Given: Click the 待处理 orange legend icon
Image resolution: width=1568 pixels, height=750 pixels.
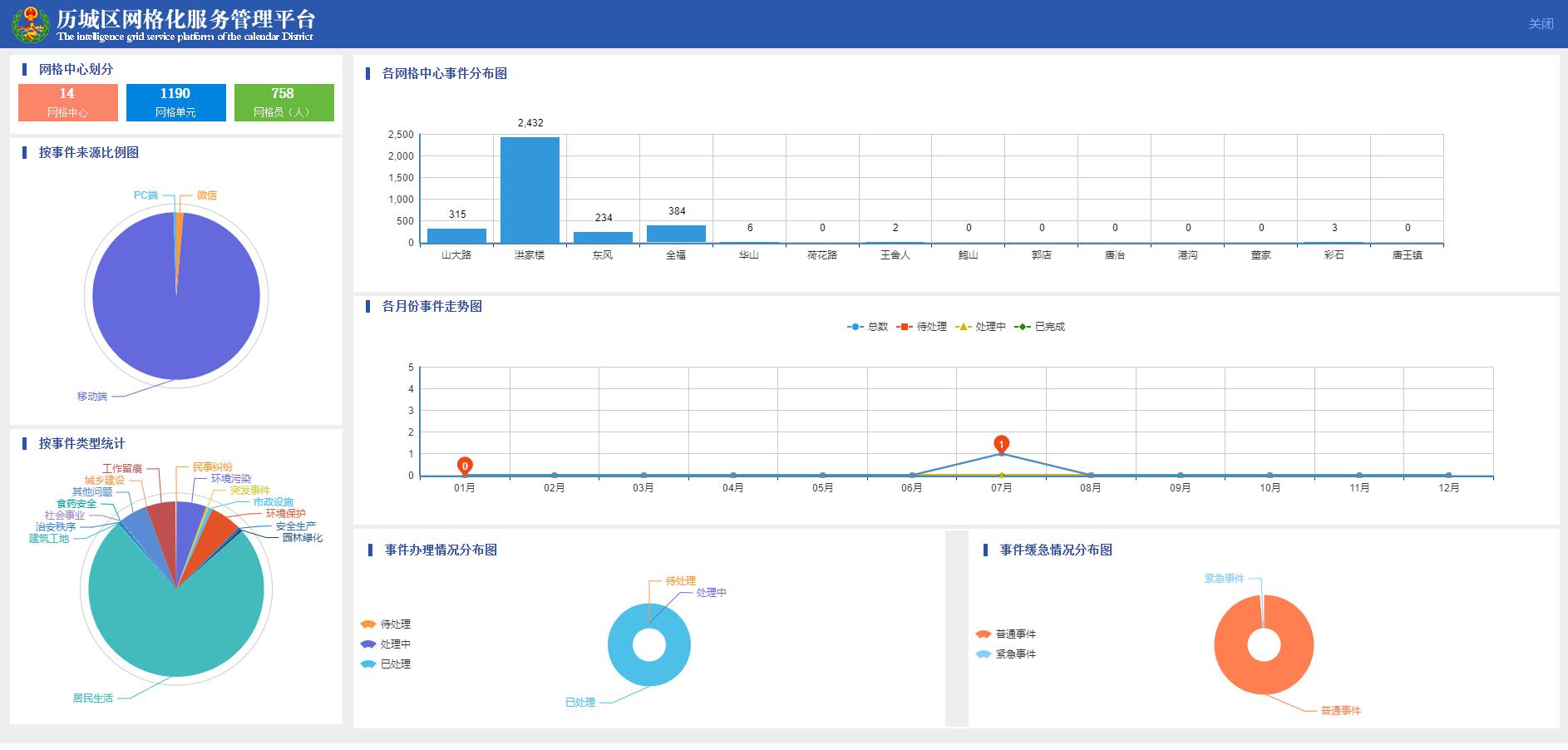Looking at the screenshot, I should (x=368, y=624).
